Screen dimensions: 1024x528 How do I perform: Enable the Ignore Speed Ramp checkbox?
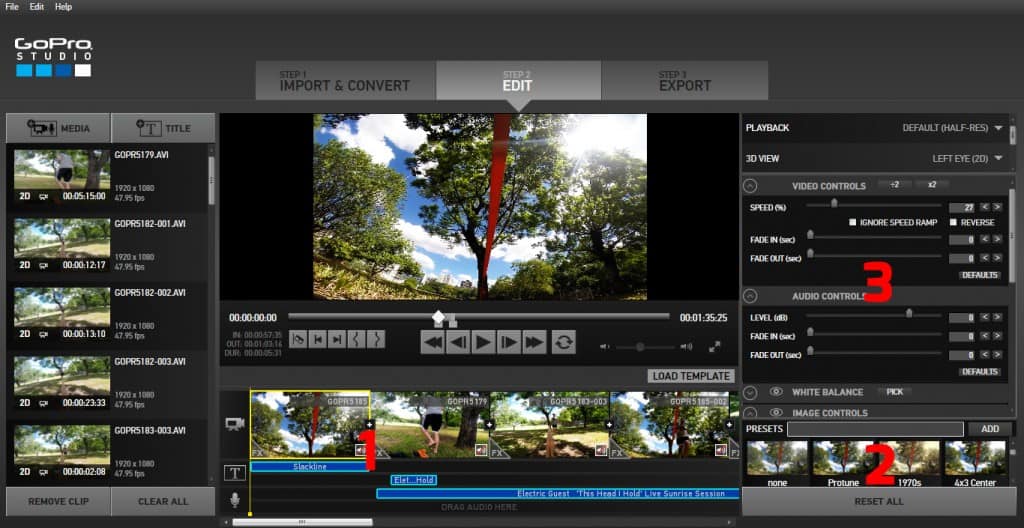[852, 222]
